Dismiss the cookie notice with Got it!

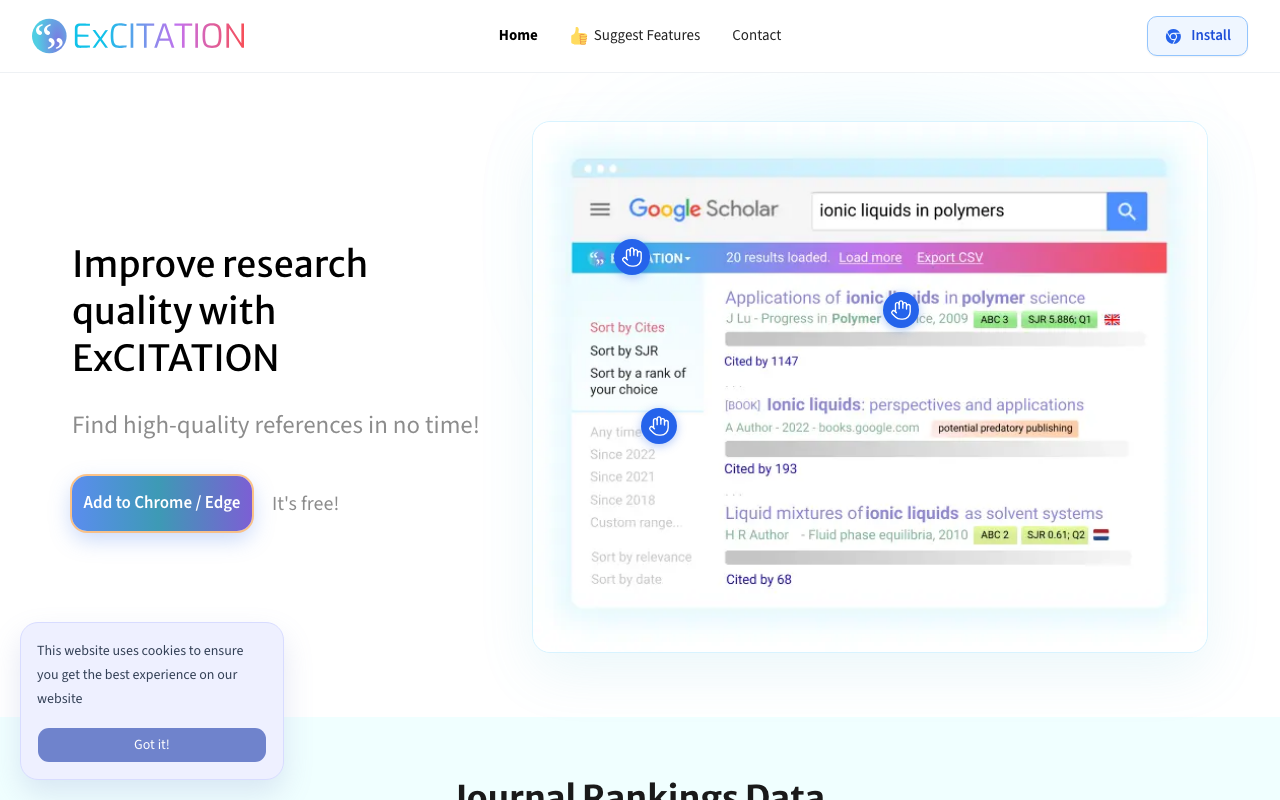click(152, 745)
